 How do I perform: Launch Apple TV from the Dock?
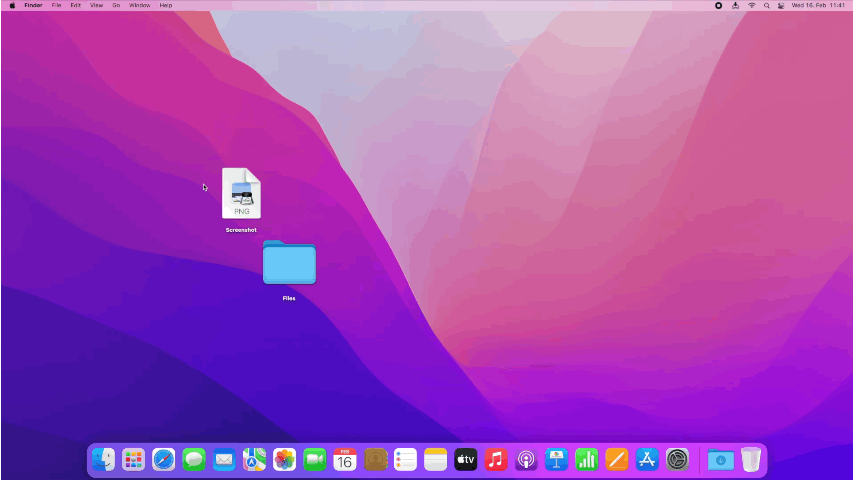(466, 460)
